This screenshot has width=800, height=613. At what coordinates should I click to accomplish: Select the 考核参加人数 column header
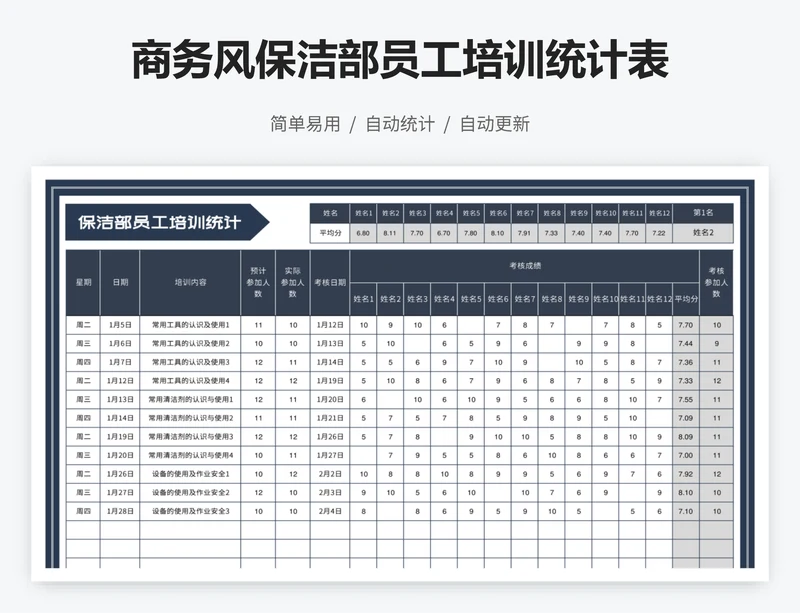(716, 282)
